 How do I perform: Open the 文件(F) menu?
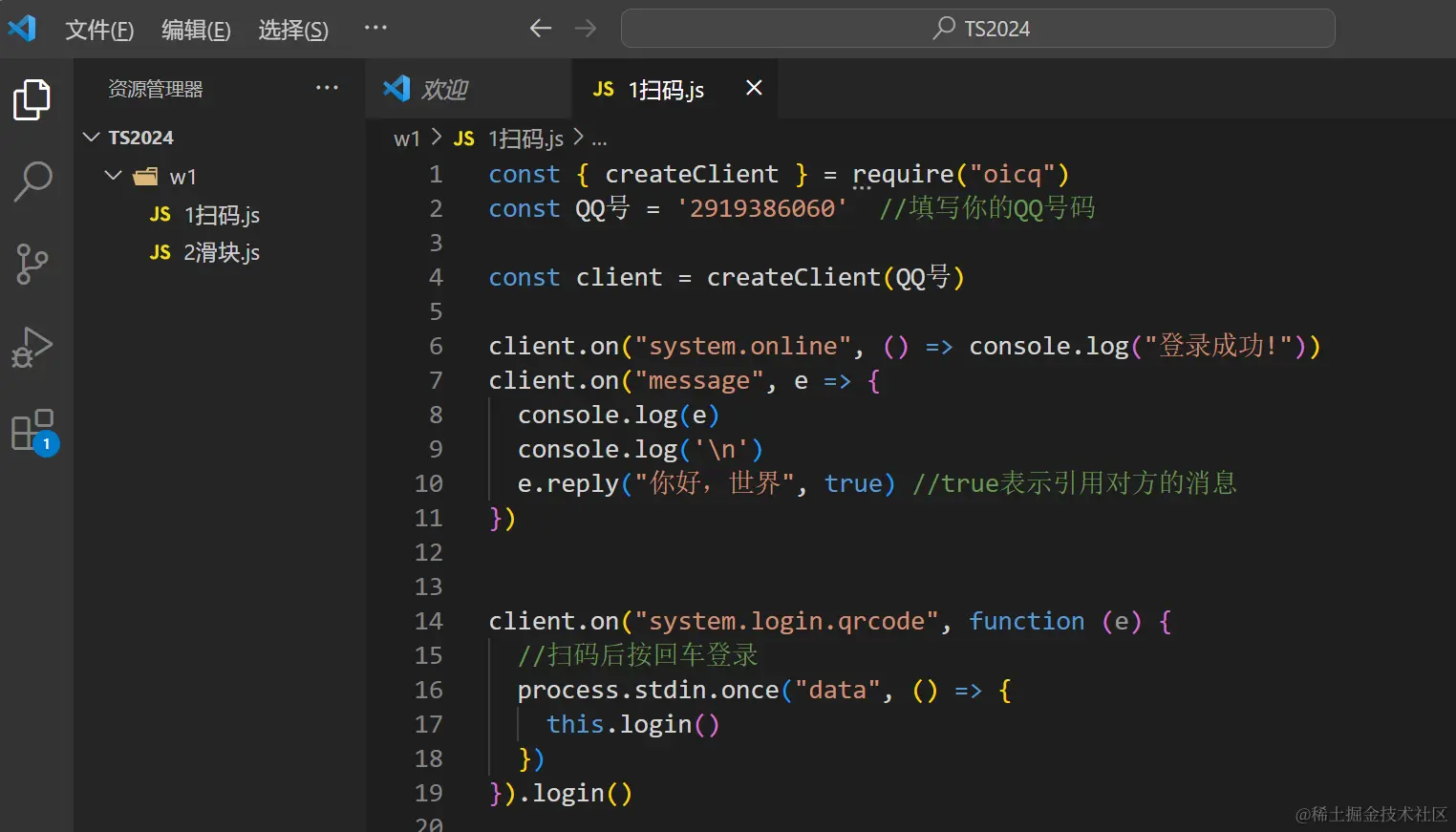[99, 30]
